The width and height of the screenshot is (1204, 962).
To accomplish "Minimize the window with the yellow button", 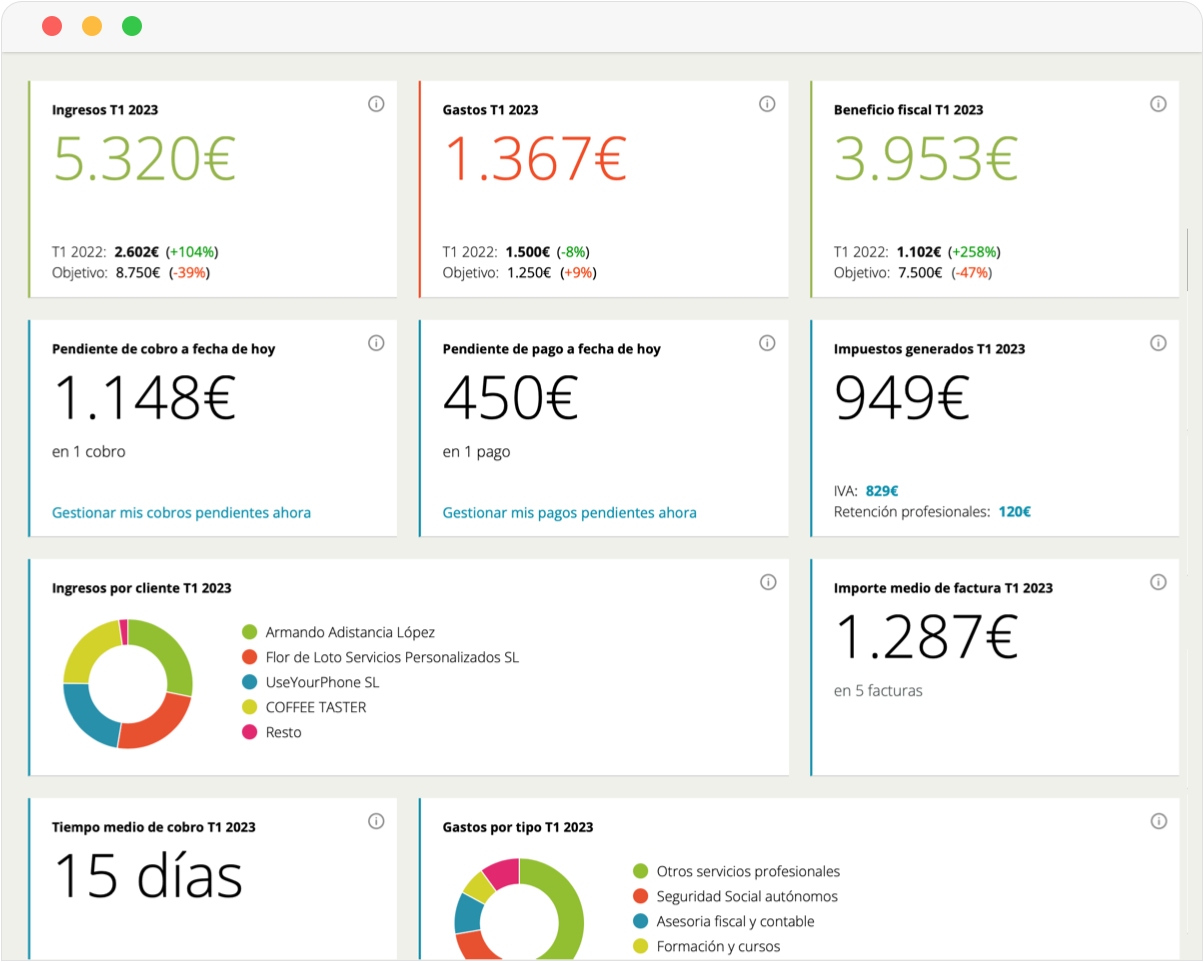I will pyautogui.click(x=92, y=27).
